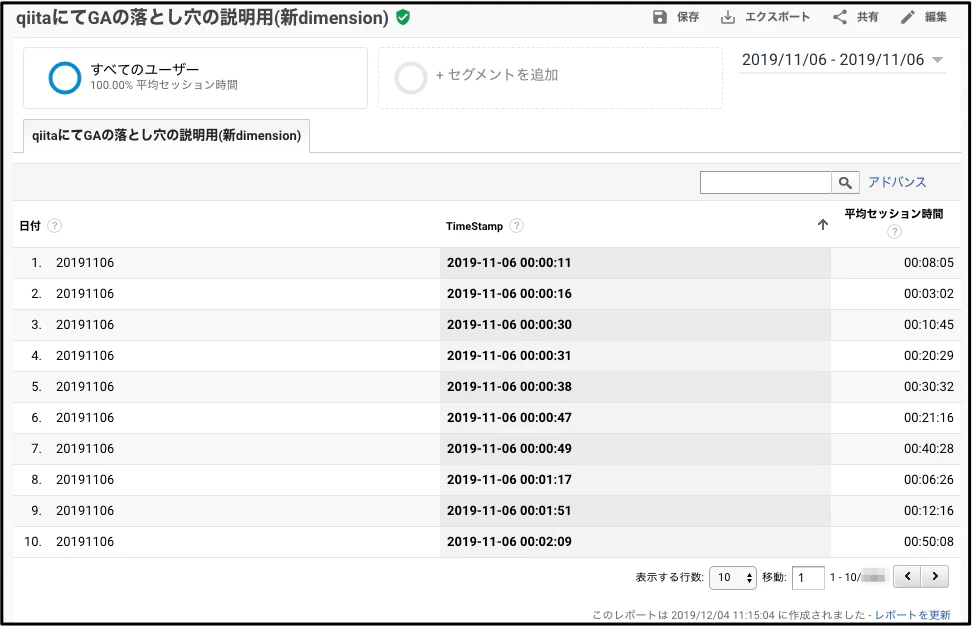The height and width of the screenshot is (626, 972).
Task: Go to previous page arrow
Action: [x=907, y=576]
